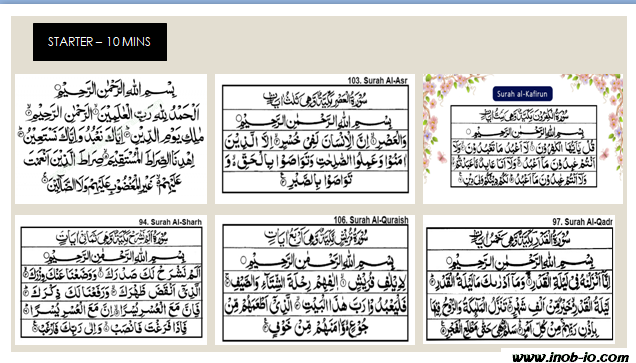This screenshot has height=363, width=636.
Task: Select the Surah Al-Quraish image
Action: click(x=315, y=280)
